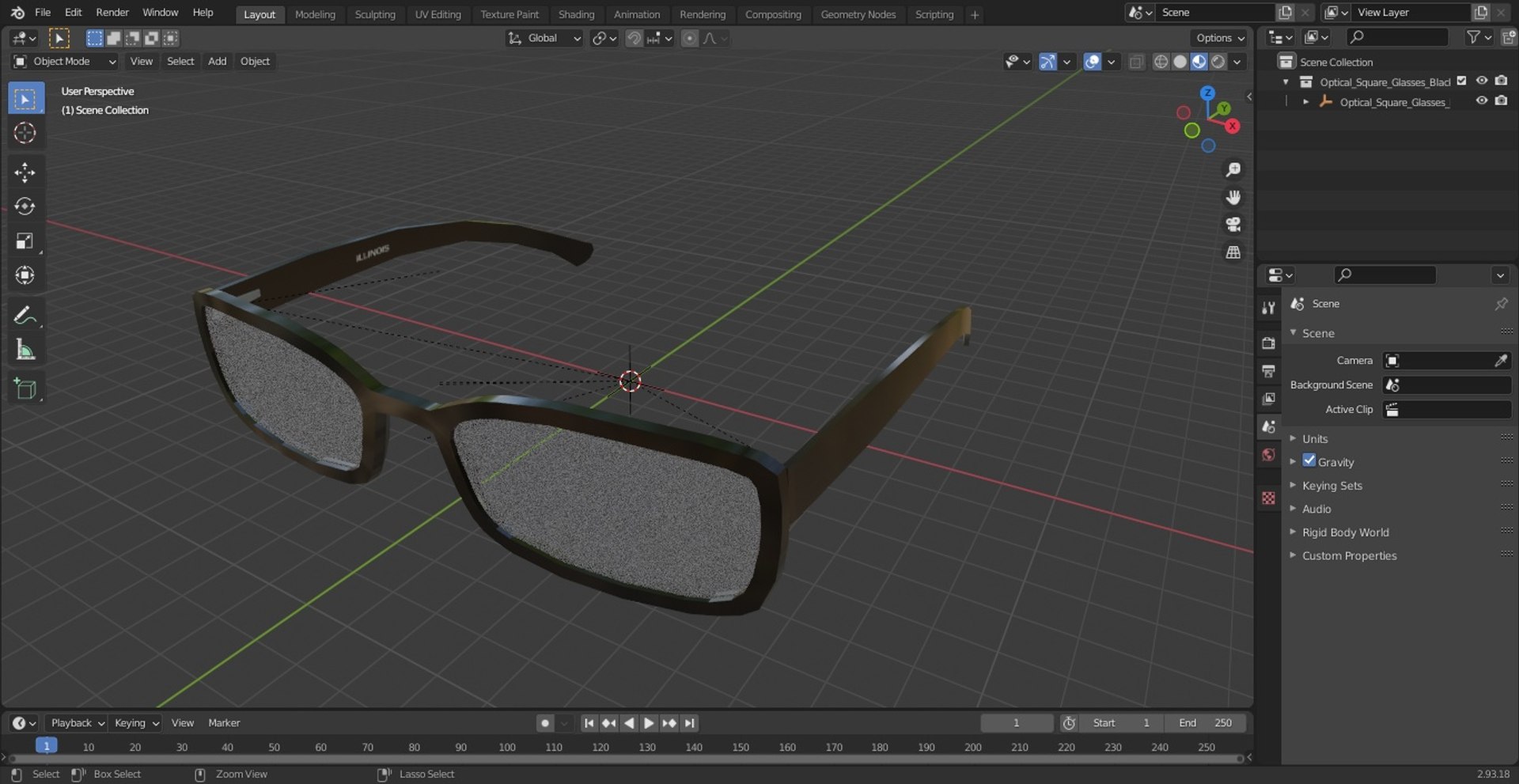Click the zoom magnifier viewport icon
The image size is (1519, 784).
pos(1233,170)
